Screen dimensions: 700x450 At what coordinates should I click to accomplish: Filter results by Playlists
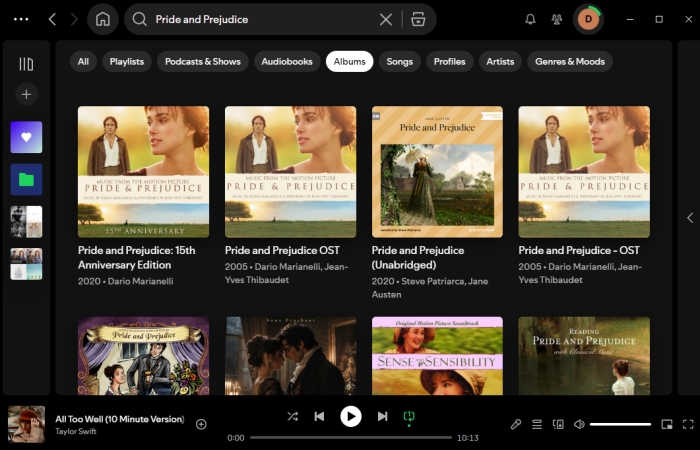pos(127,62)
